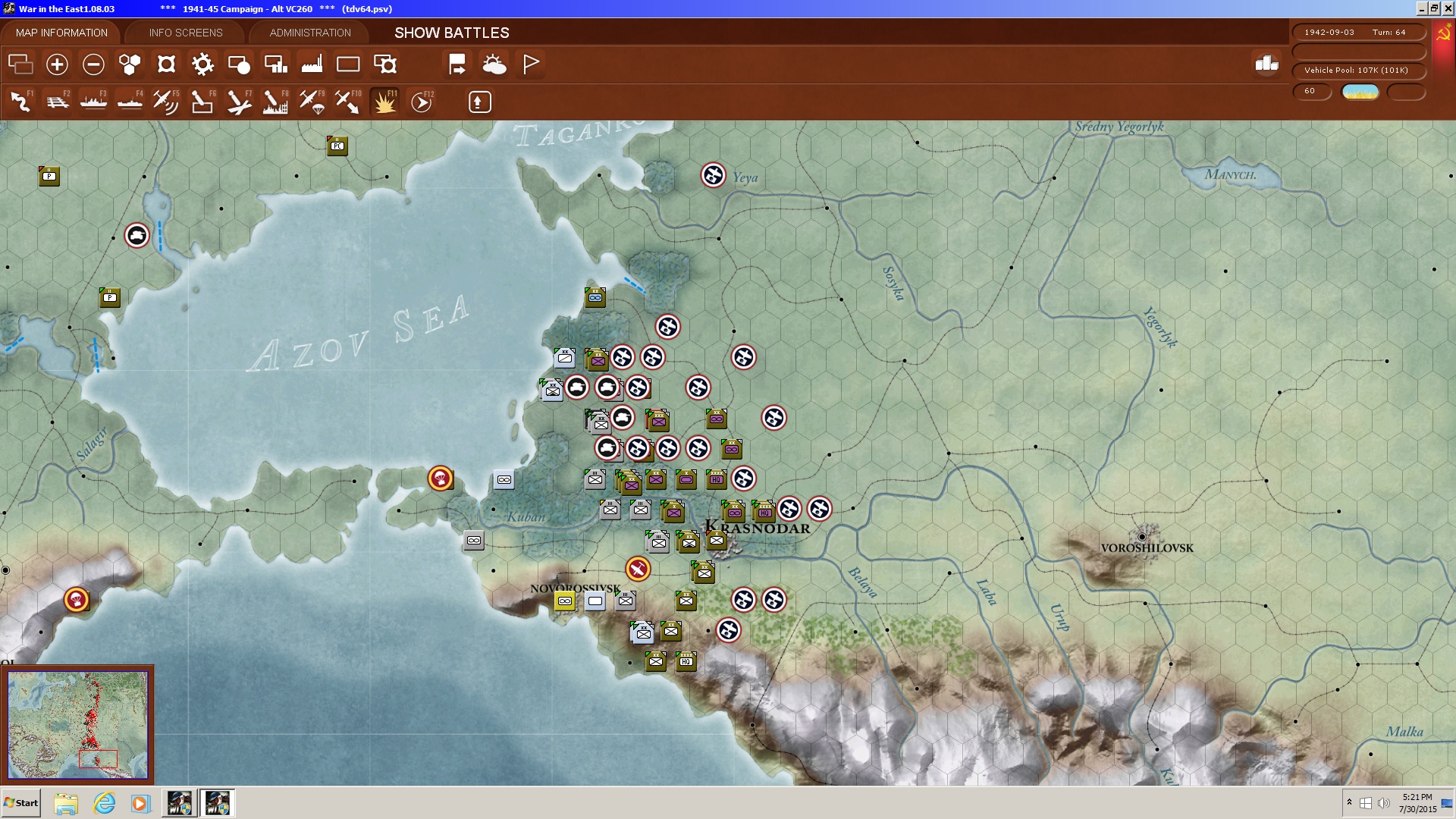Open the media player taskbar icon
The image size is (1456, 819).
tap(140, 803)
